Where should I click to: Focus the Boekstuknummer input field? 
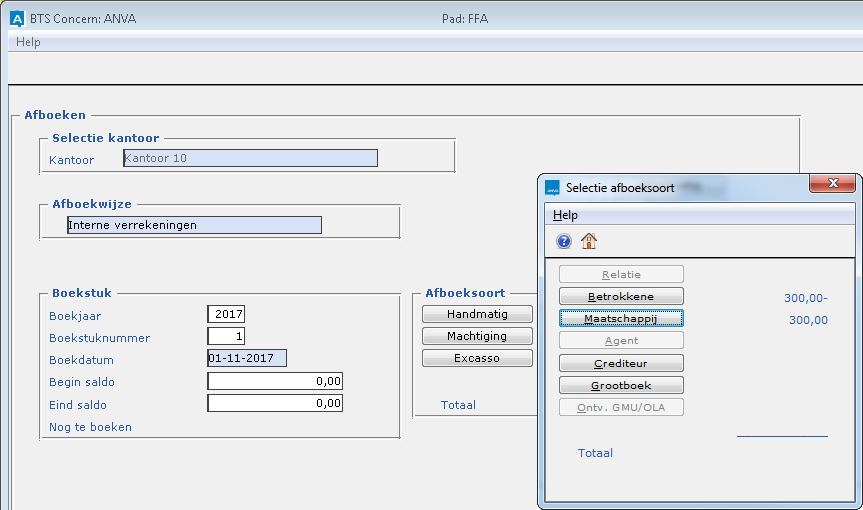pos(226,337)
